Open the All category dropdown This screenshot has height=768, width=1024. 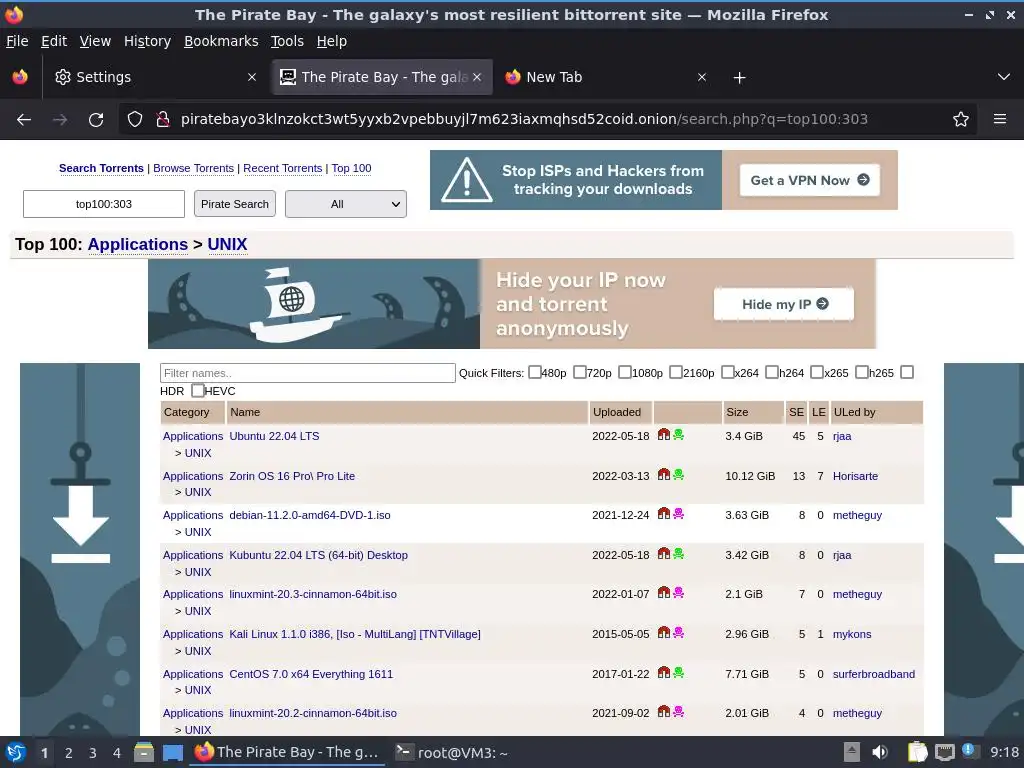[345, 204]
